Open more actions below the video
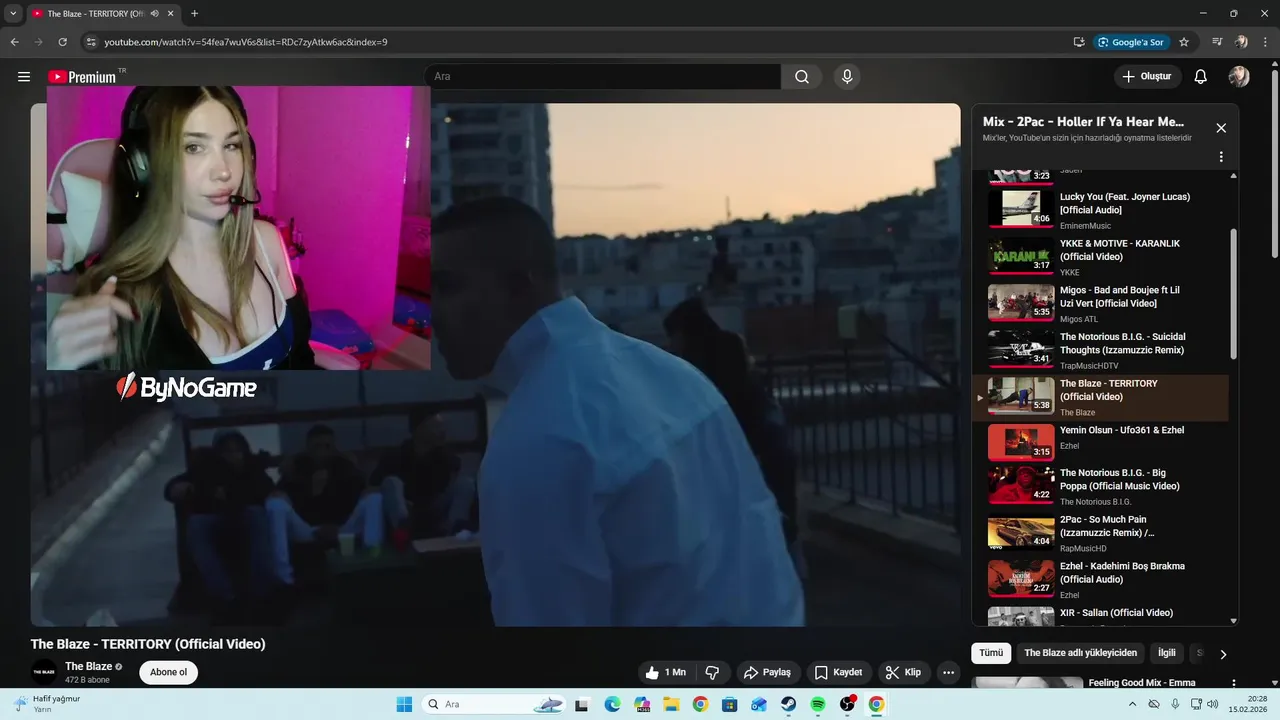Viewport: 1280px width, 720px height. click(949, 673)
